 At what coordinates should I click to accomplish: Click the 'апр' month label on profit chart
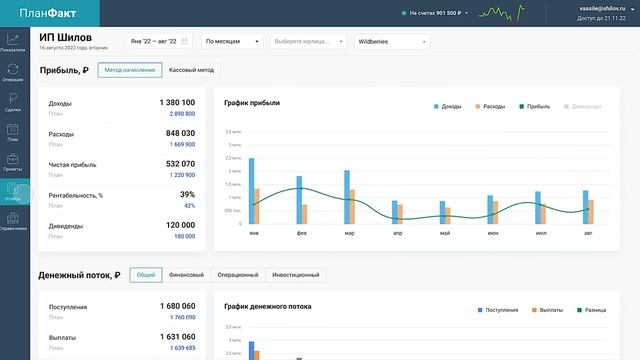pos(397,233)
